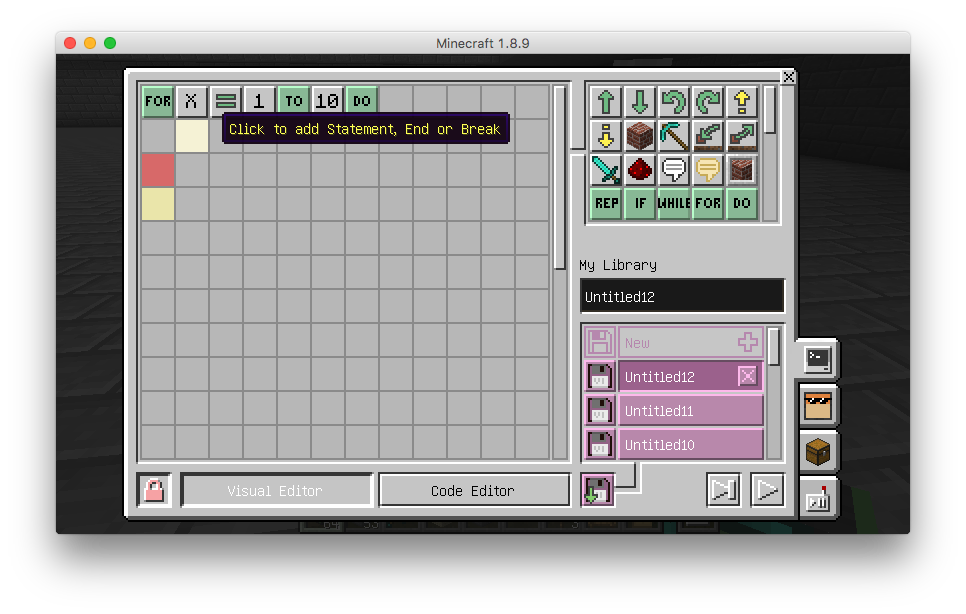Pick the up-right pointing arrow command
This screenshot has width=966, height=614.
click(x=742, y=135)
